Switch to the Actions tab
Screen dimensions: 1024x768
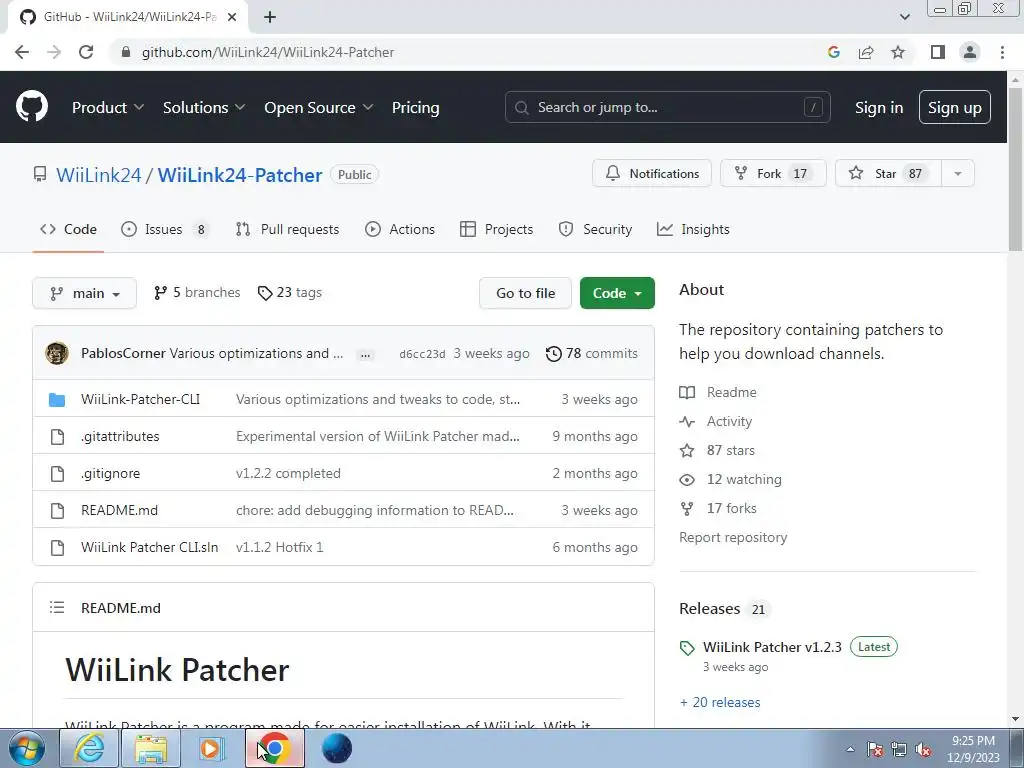[x=400, y=229]
